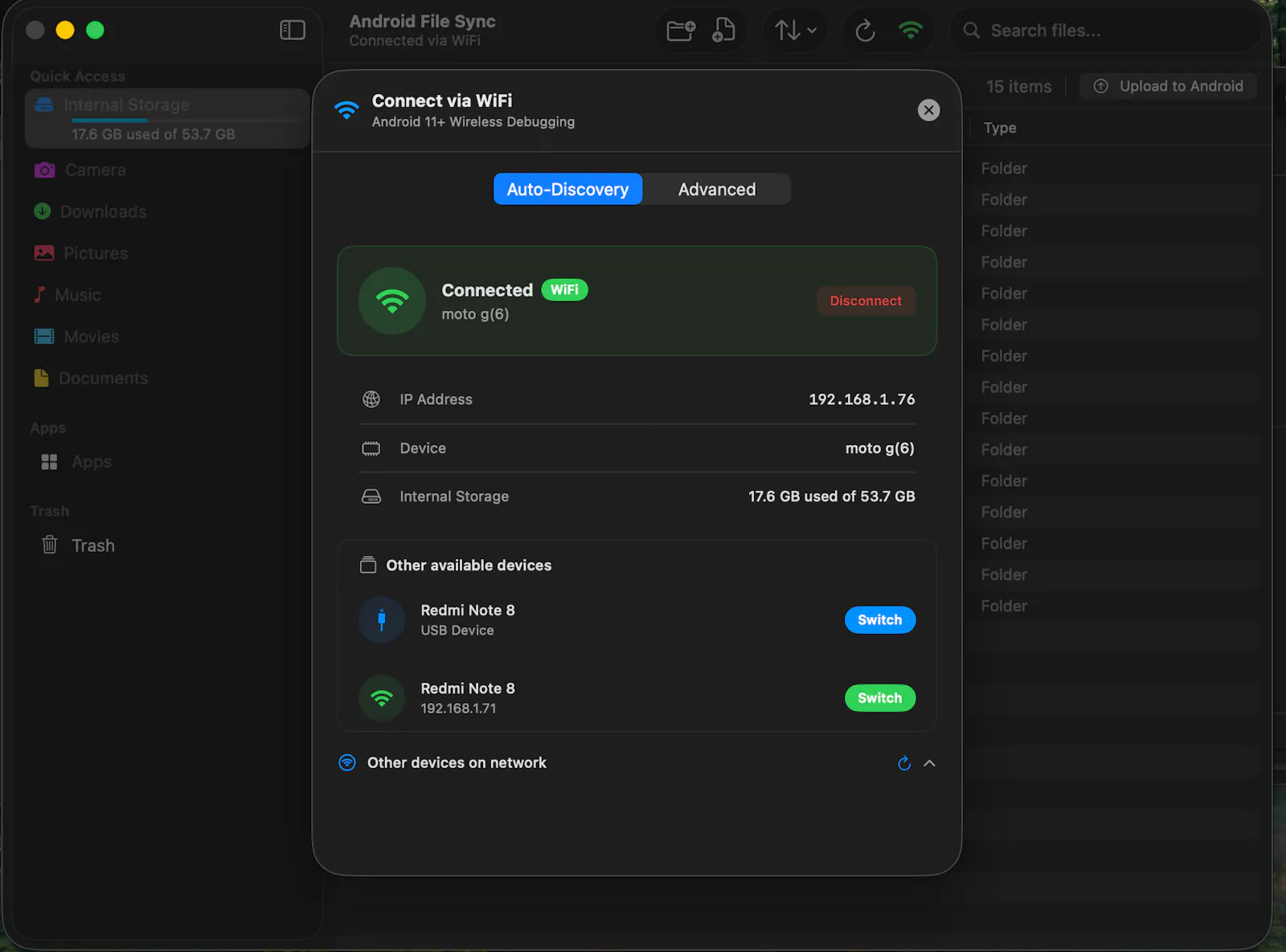Click the USB icon for Redmi Note 8

tap(382, 620)
